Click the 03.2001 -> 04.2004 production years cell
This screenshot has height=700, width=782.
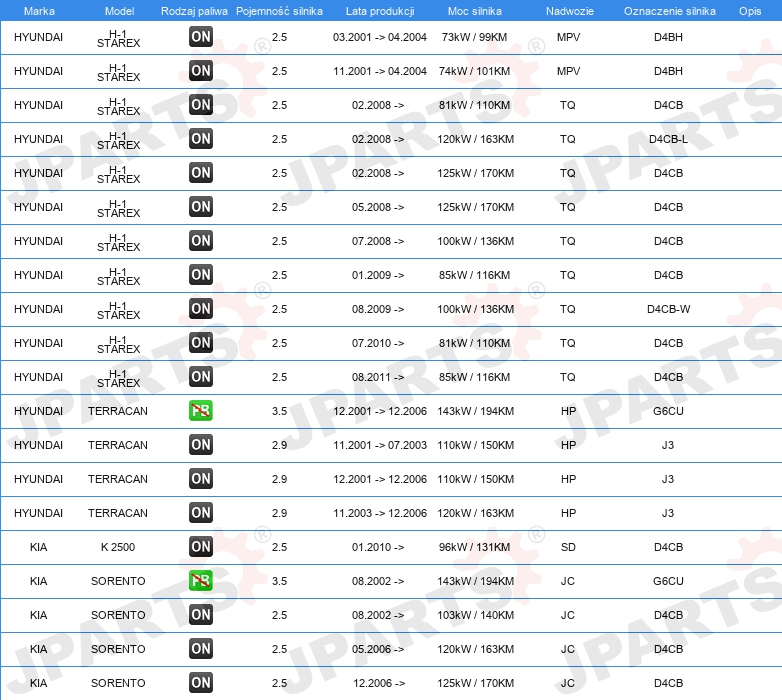(x=380, y=37)
